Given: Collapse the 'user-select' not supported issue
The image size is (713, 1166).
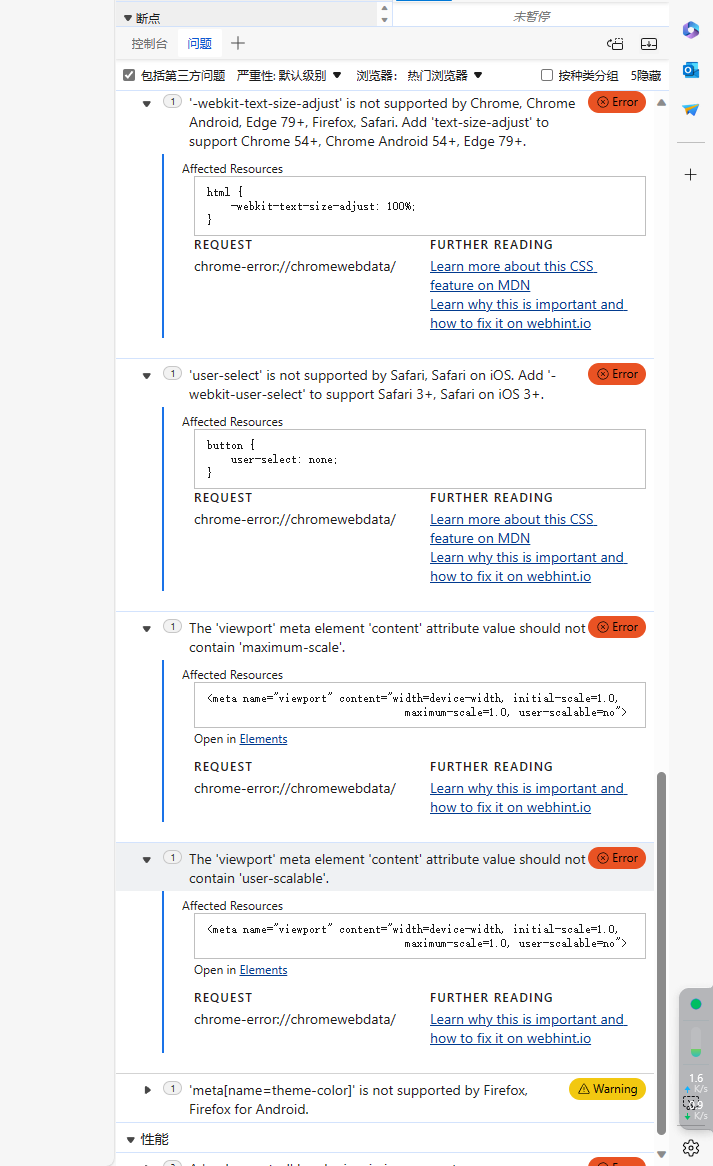Looking at the screenshot, I should (147, 375).
